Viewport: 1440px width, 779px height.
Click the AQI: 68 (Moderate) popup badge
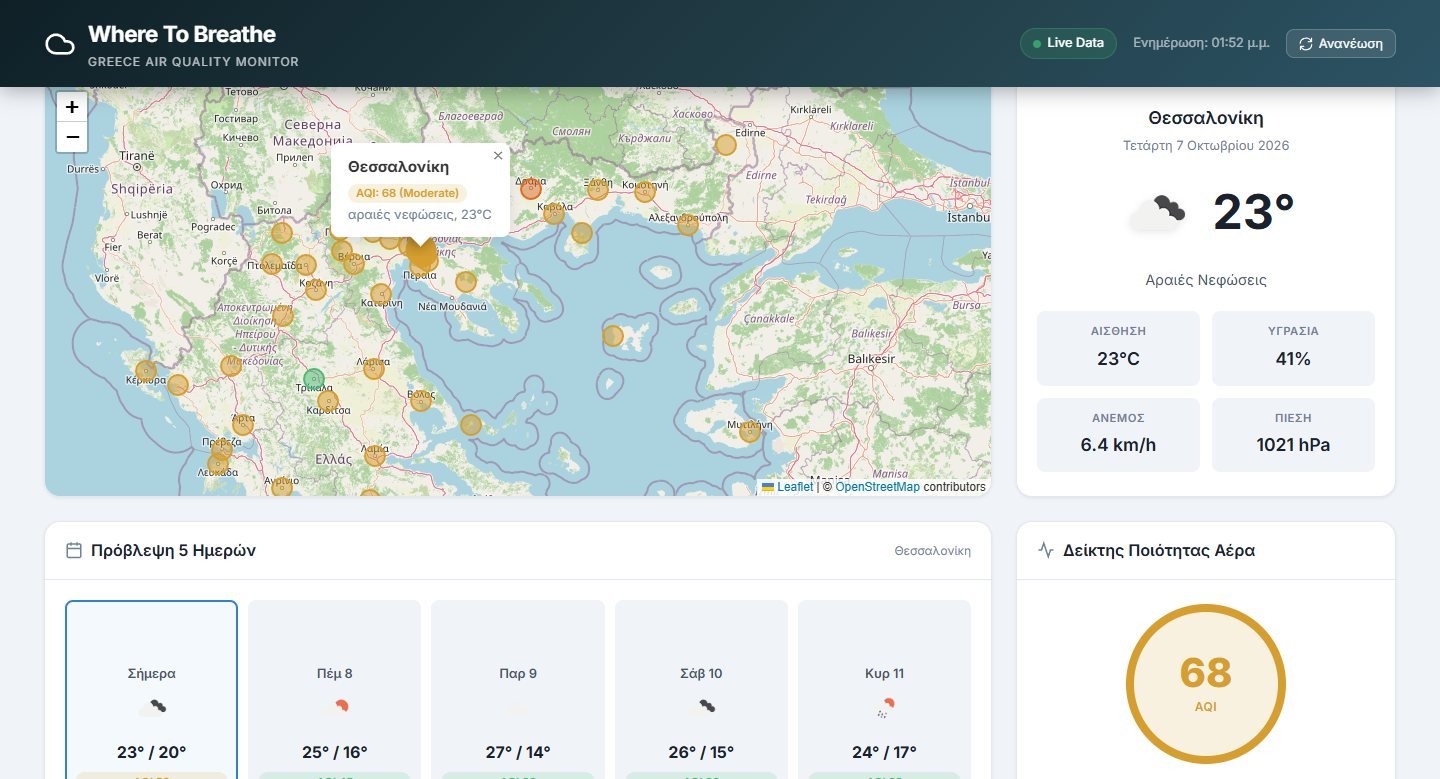(x=407, y=193)
